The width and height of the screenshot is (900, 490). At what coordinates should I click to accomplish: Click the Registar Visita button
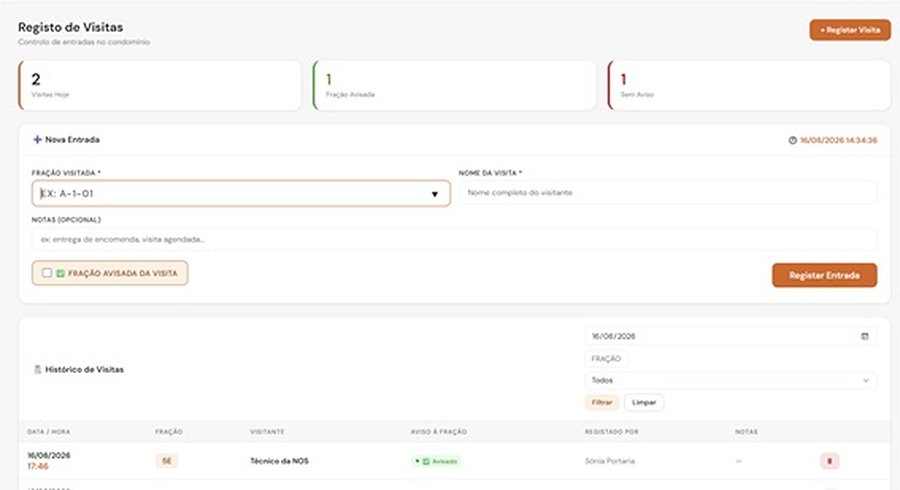click(849, 30)
